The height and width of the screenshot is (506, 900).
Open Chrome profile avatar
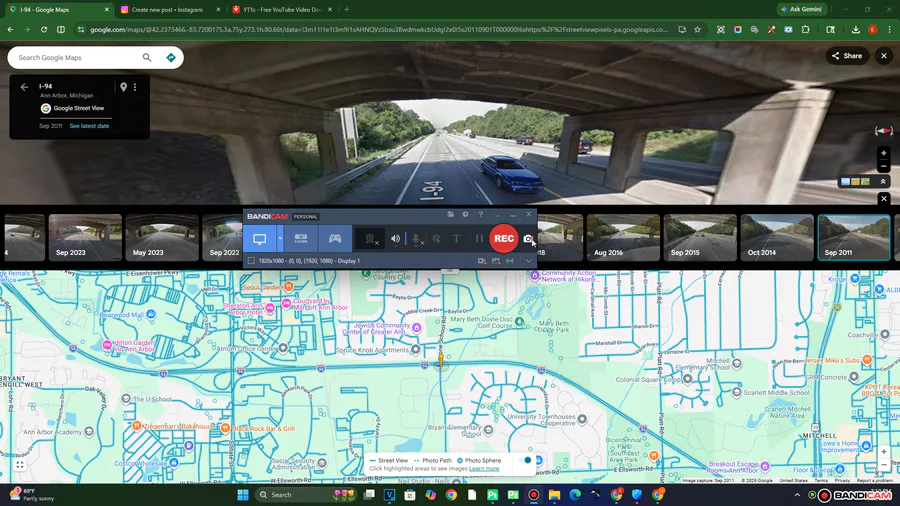click(872, 29)
